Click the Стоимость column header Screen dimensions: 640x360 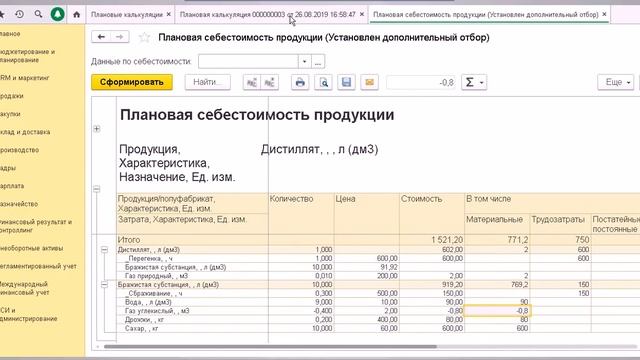422,199
